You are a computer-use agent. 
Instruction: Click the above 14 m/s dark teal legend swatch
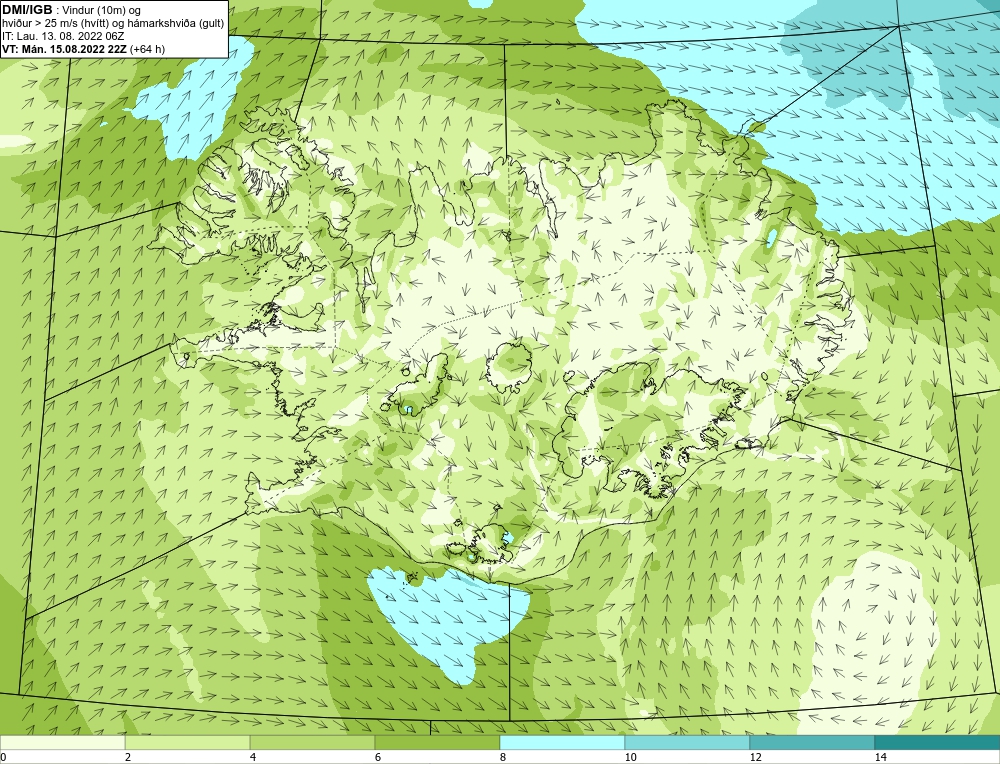938,742
